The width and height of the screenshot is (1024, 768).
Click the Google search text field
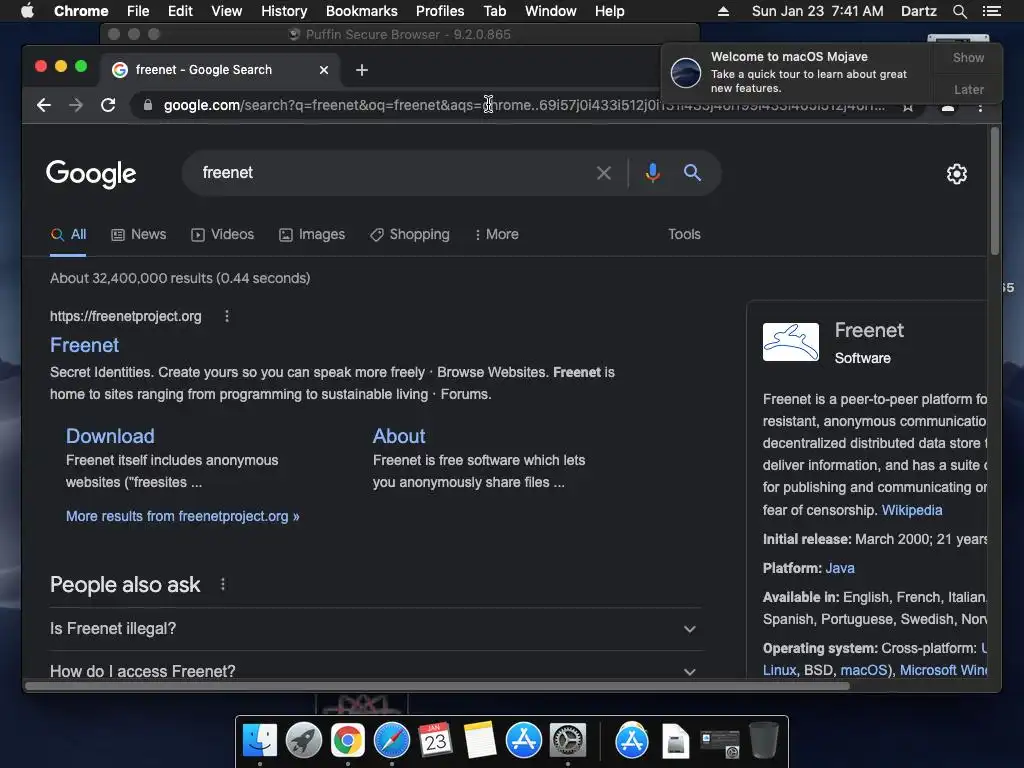point(392,173)
